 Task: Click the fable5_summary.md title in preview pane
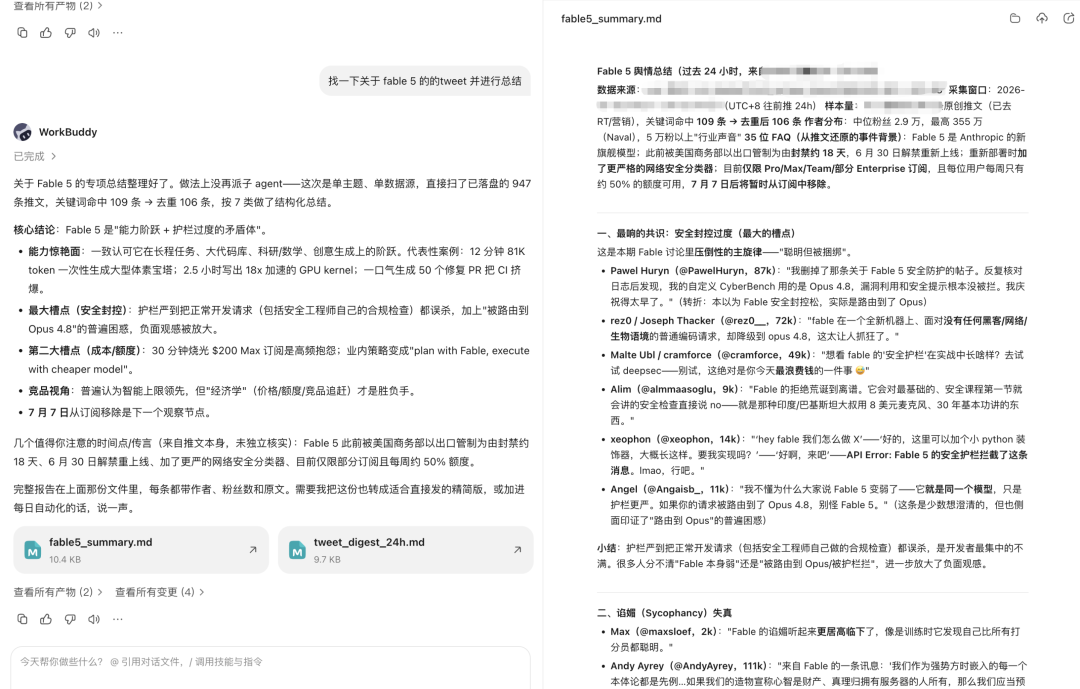click(611, 19)
